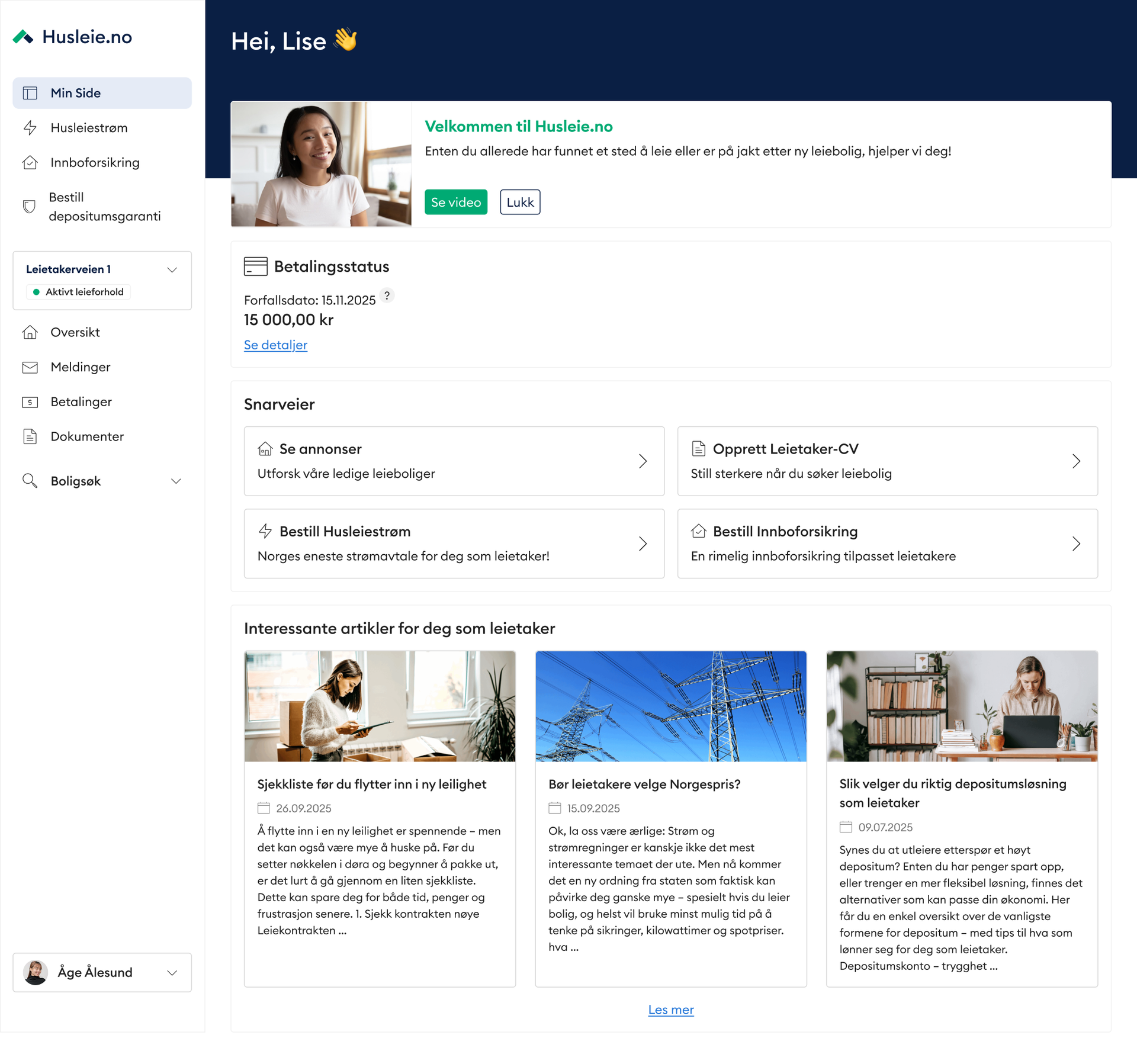Open the Se detaljer payment link
Viewport: 1137px width, 1064px height.
(x=275, y=345)
